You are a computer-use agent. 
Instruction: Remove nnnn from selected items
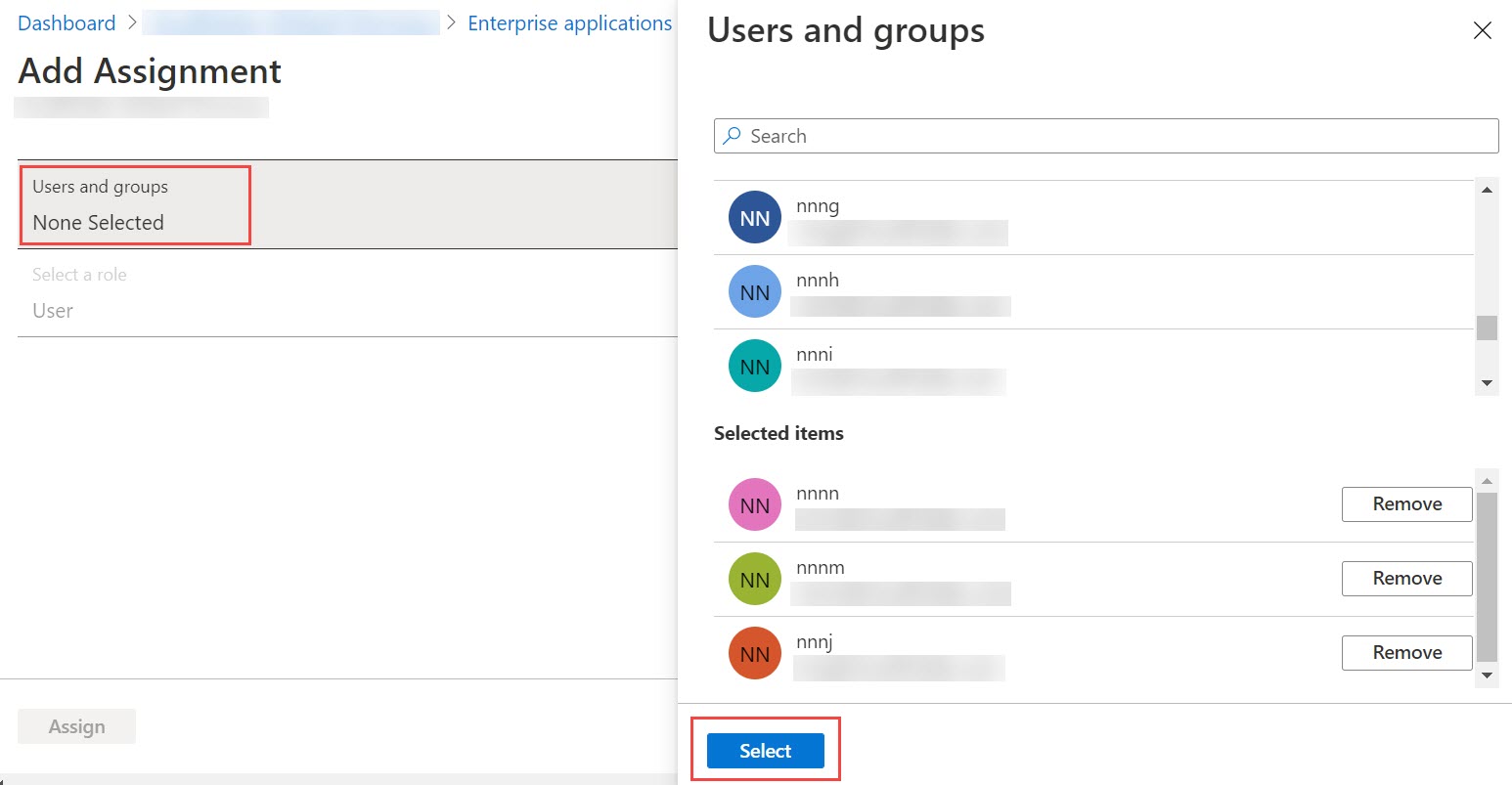[x=1406, y=504]
